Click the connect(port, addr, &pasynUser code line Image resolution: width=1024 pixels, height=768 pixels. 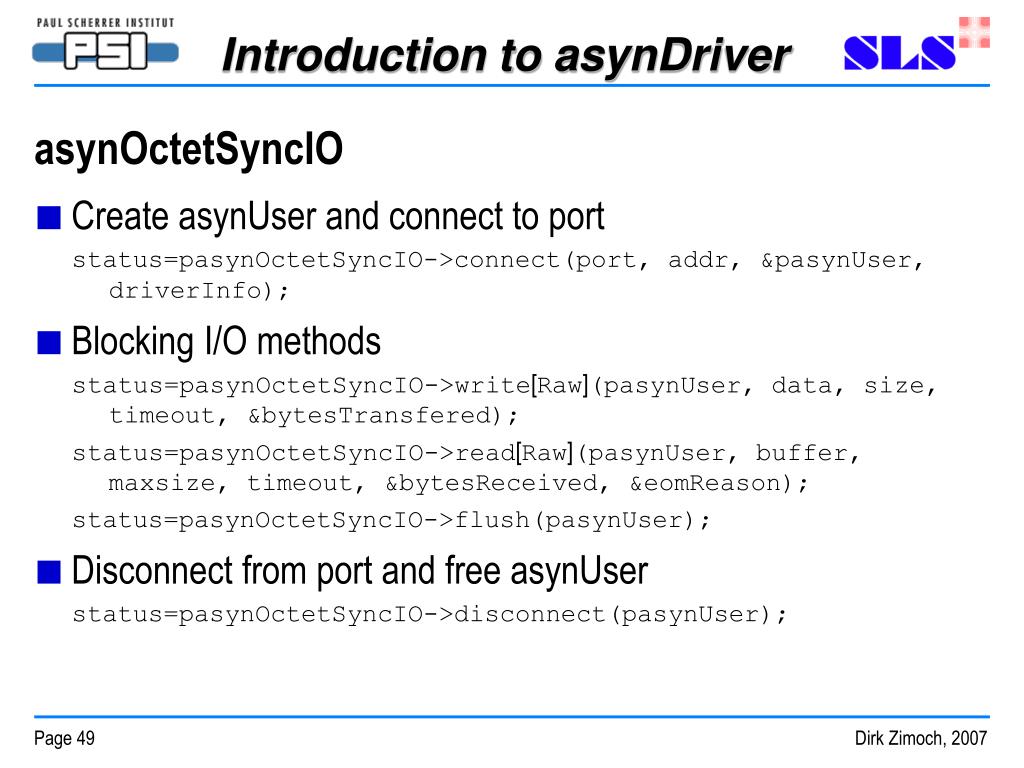point(498,261)
